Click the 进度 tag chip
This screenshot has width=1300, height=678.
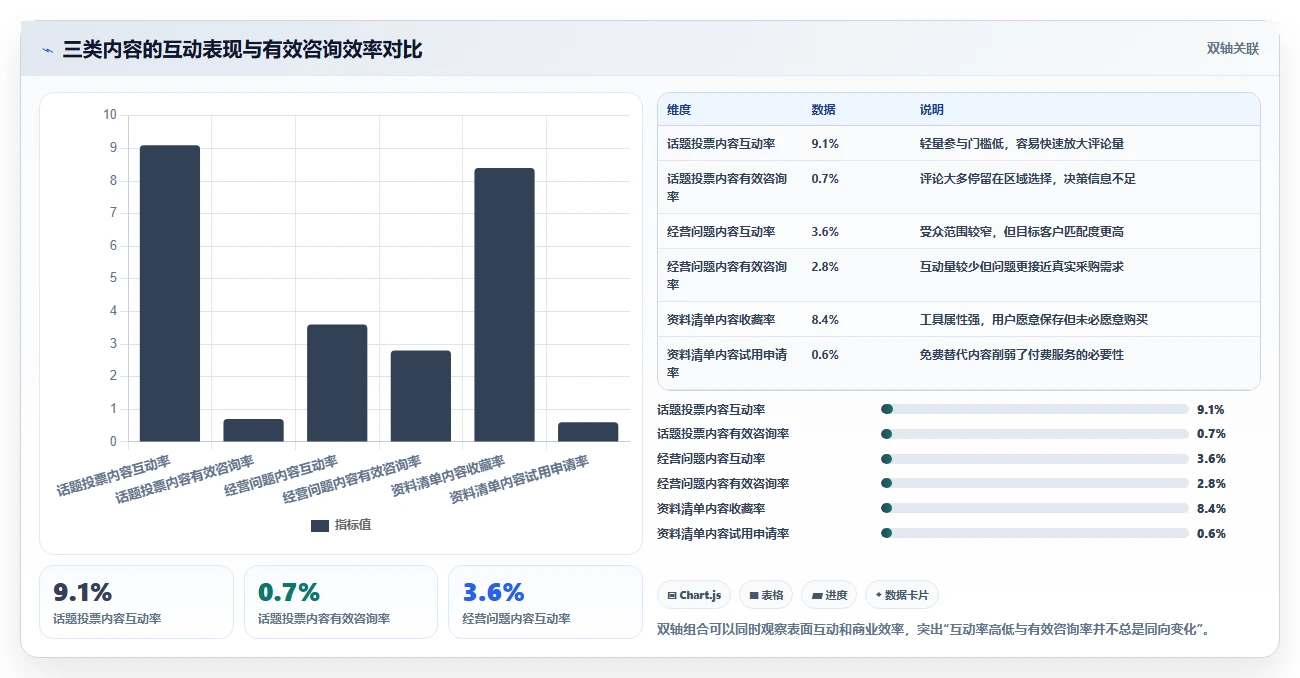[829, 595]
